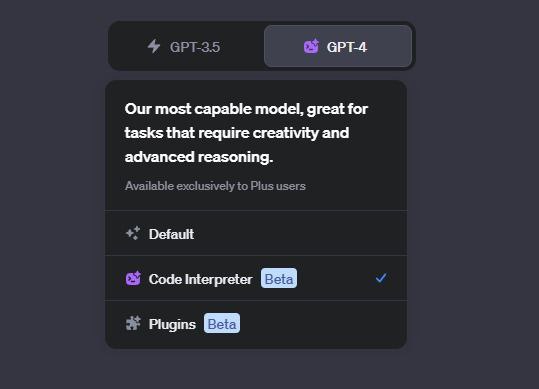
Task: Click the purple sparkle icon in GPT-4 tab
Action: tap(311, 46)
